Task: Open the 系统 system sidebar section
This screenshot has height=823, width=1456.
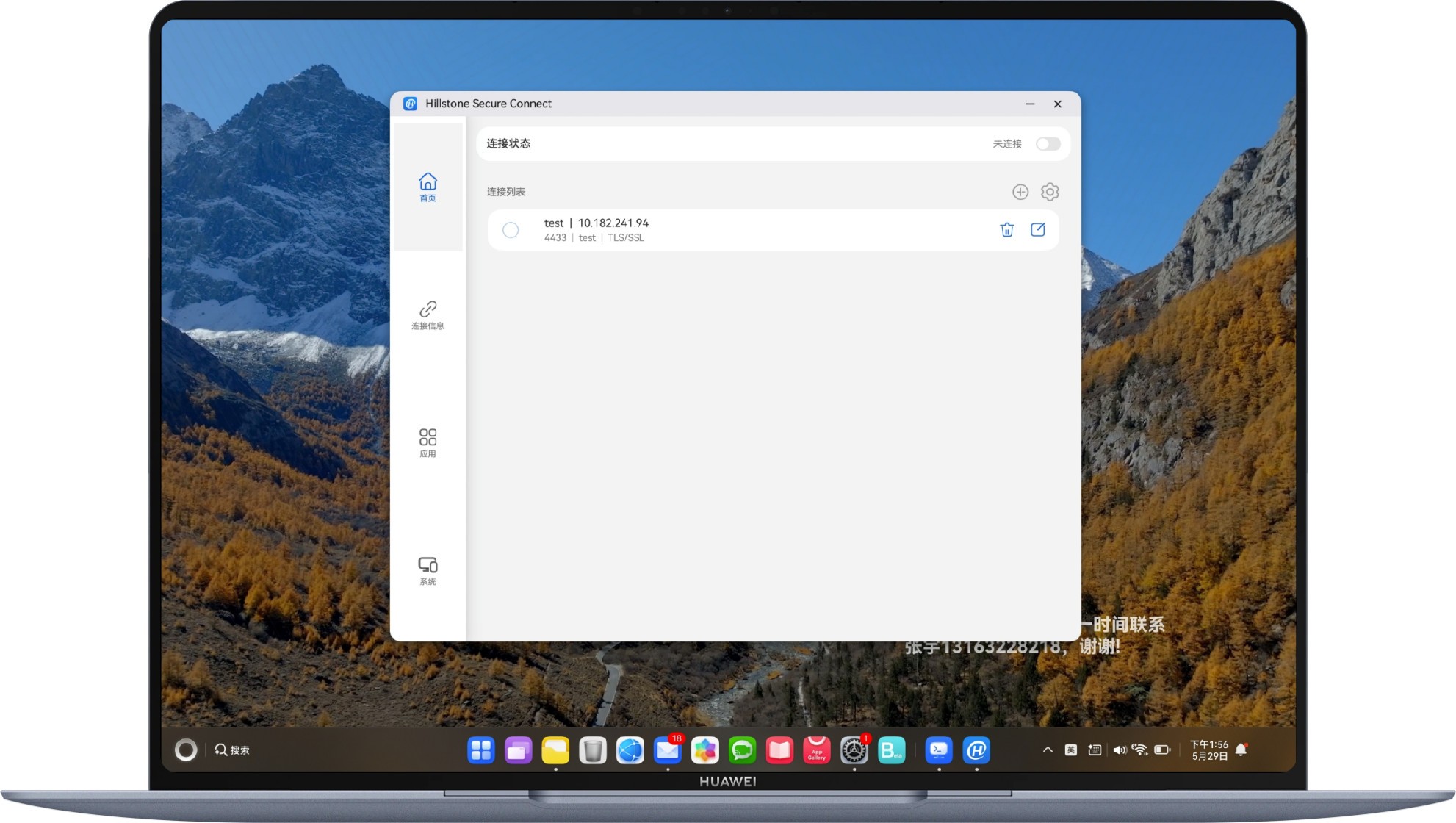Action: coord(428,571)
